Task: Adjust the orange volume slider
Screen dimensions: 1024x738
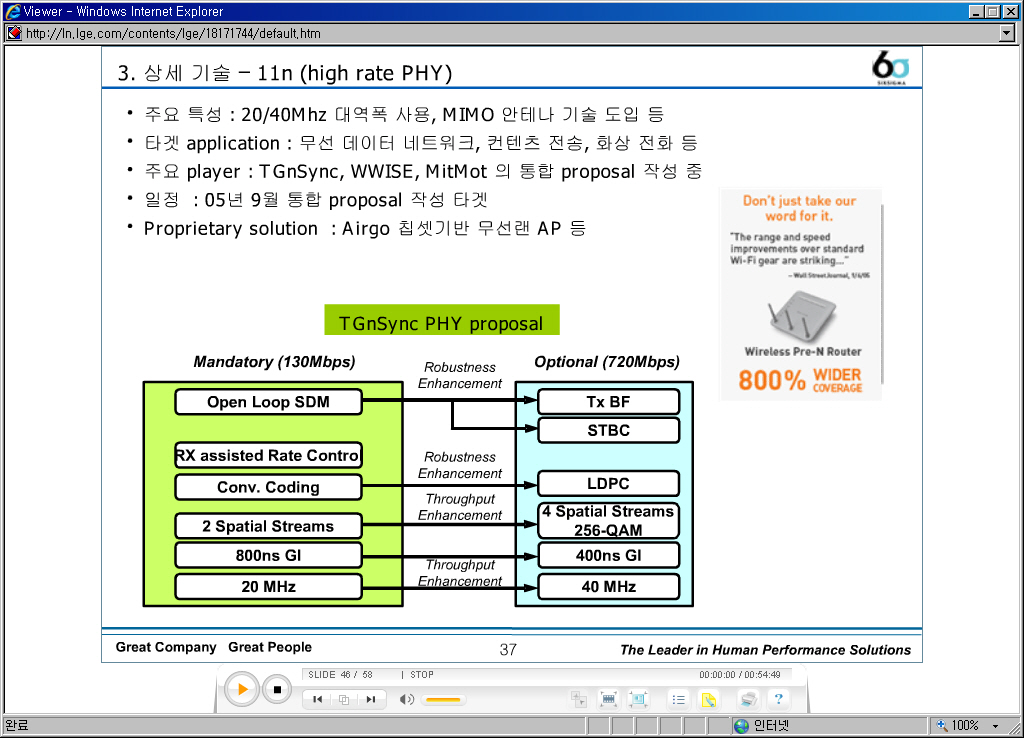Action: (x=444, y=699)
